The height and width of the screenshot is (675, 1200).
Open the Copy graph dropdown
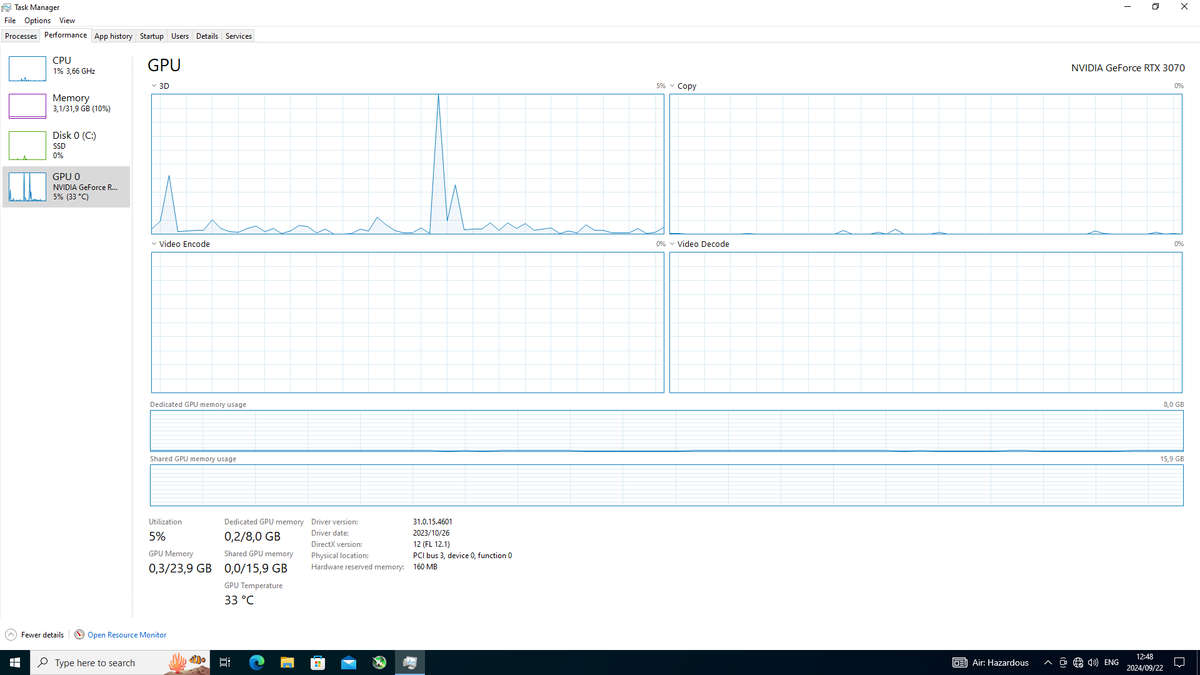671,86
